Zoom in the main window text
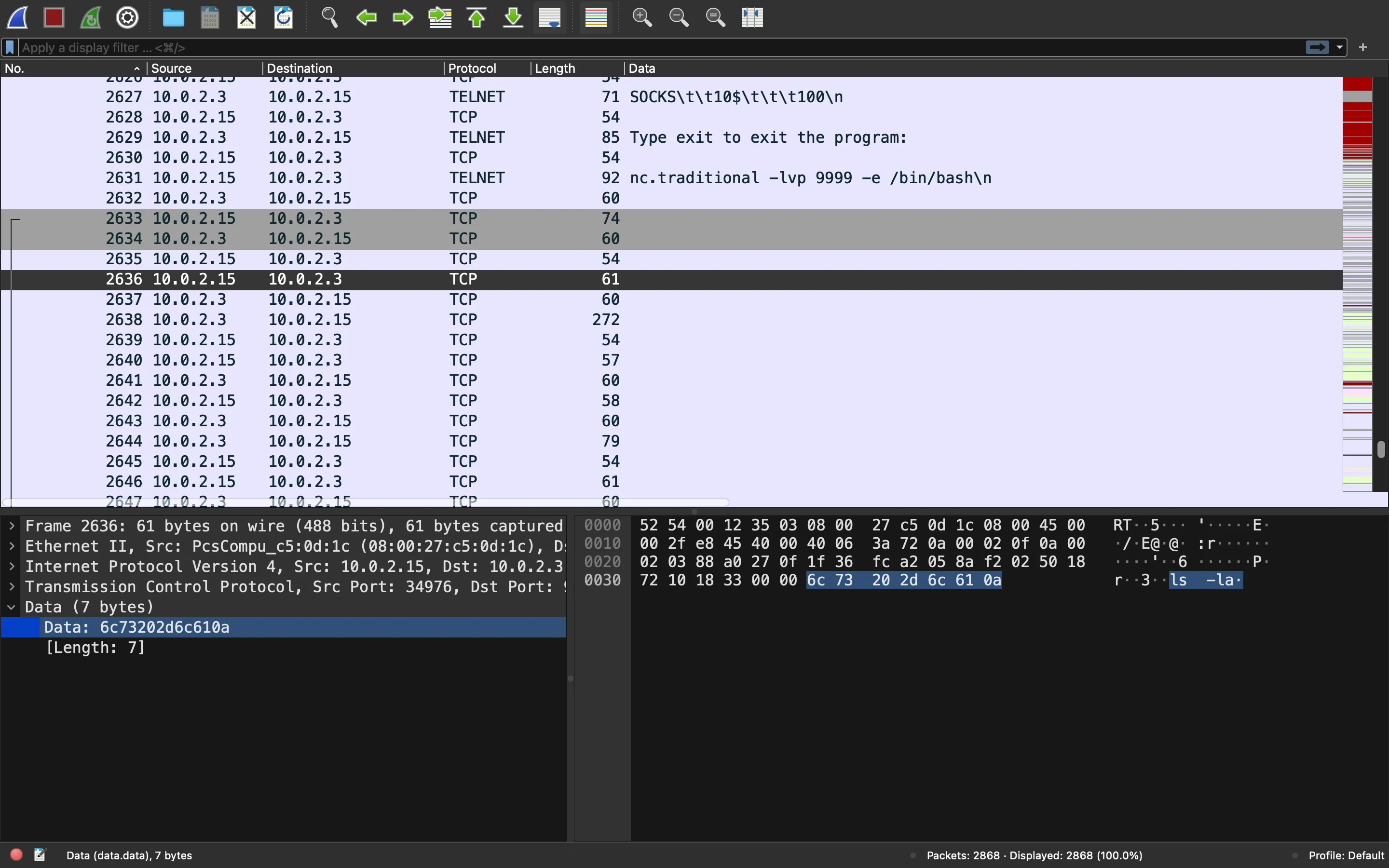Screen dimensions: 1389x868 point(642,17)
